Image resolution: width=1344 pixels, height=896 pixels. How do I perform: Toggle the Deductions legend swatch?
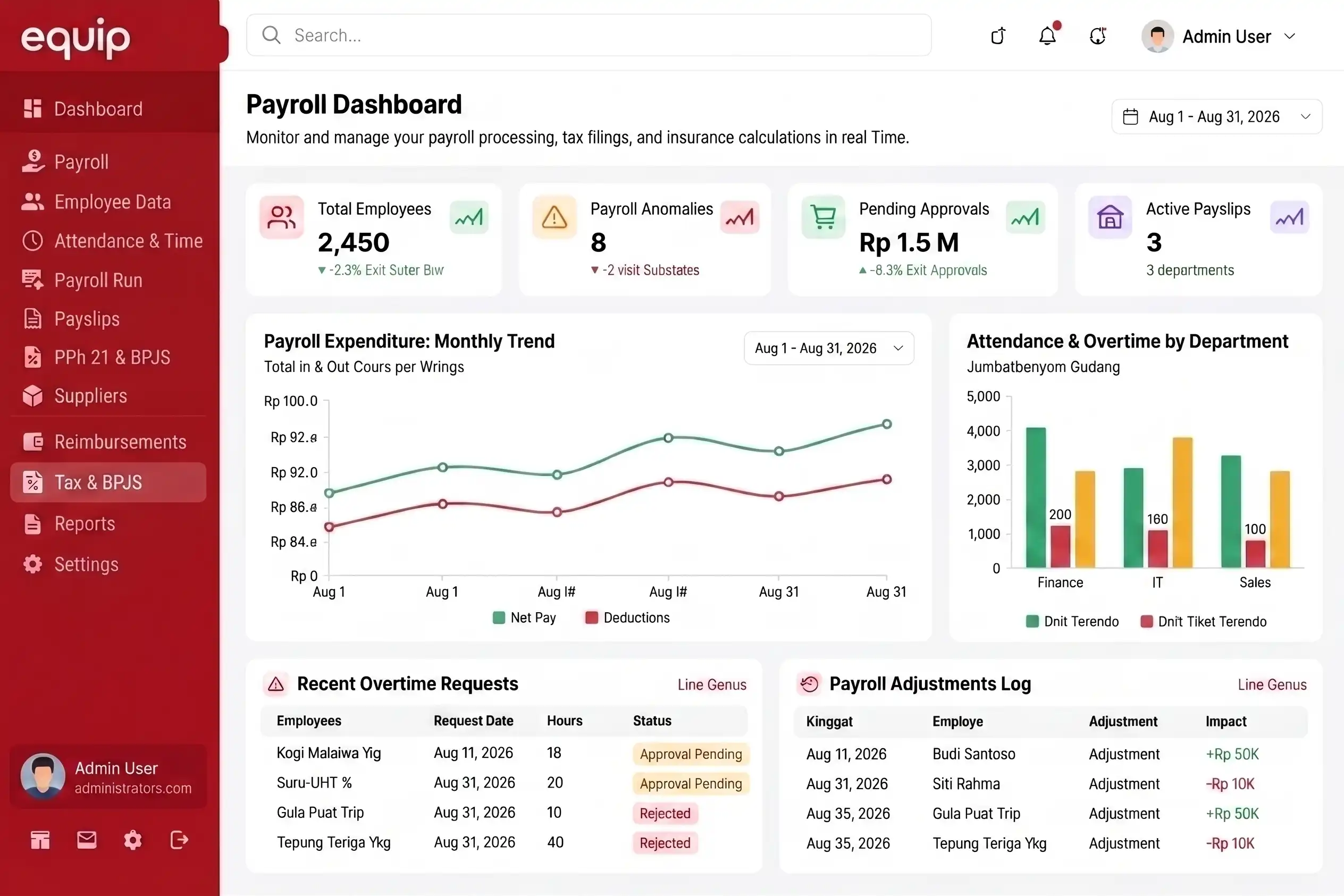pyautogui.click(x=592, y=618)
